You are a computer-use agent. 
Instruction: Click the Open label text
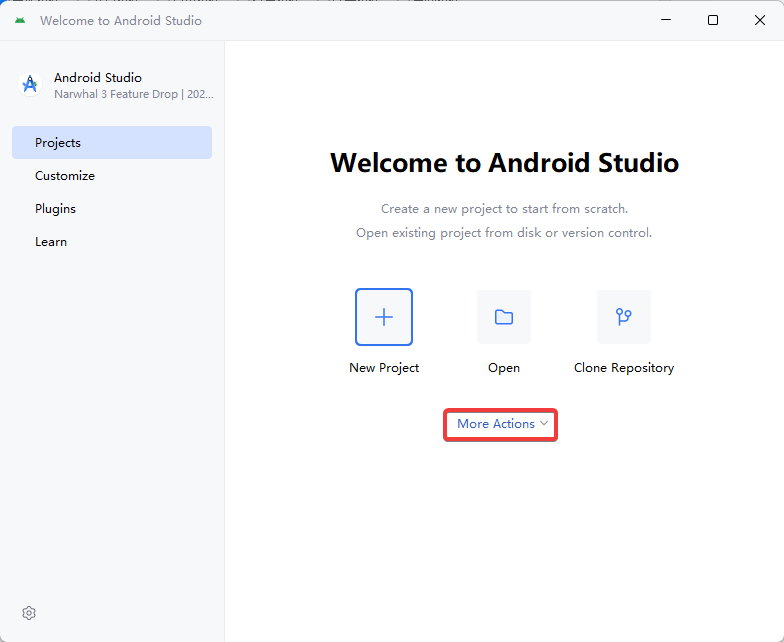(x=504, y=368)
